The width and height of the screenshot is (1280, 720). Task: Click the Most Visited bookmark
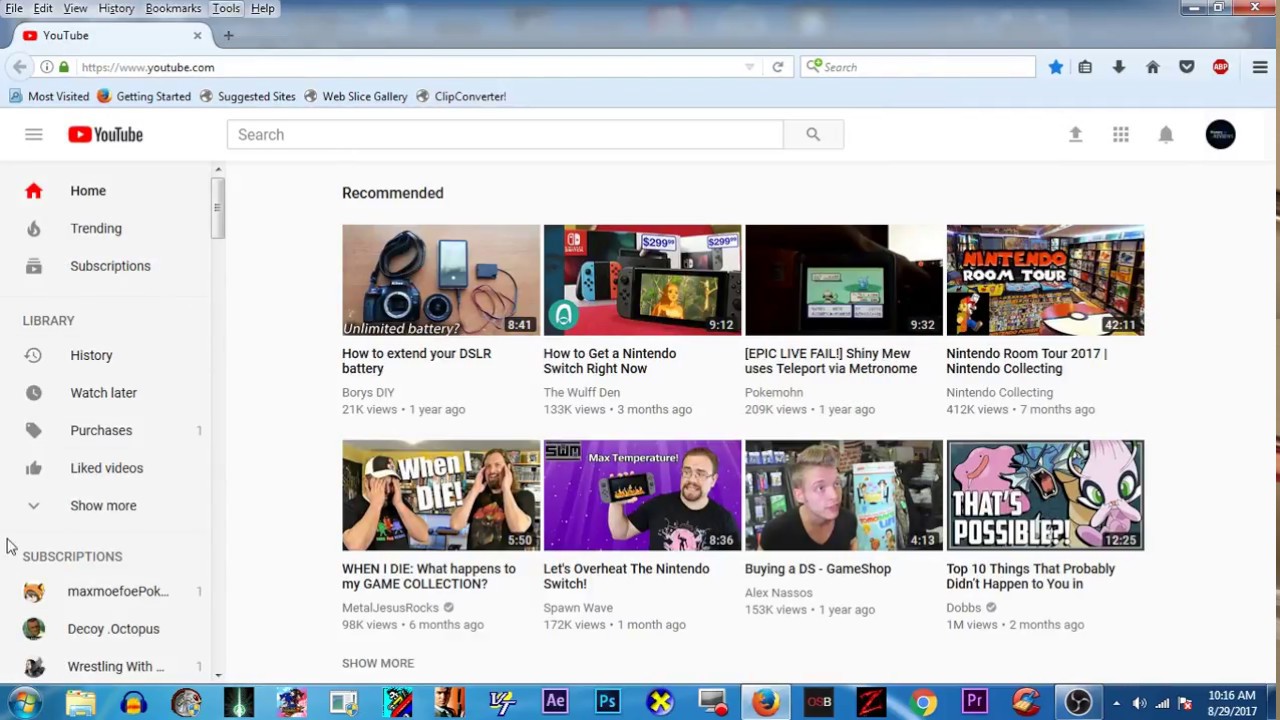(50, 96)
